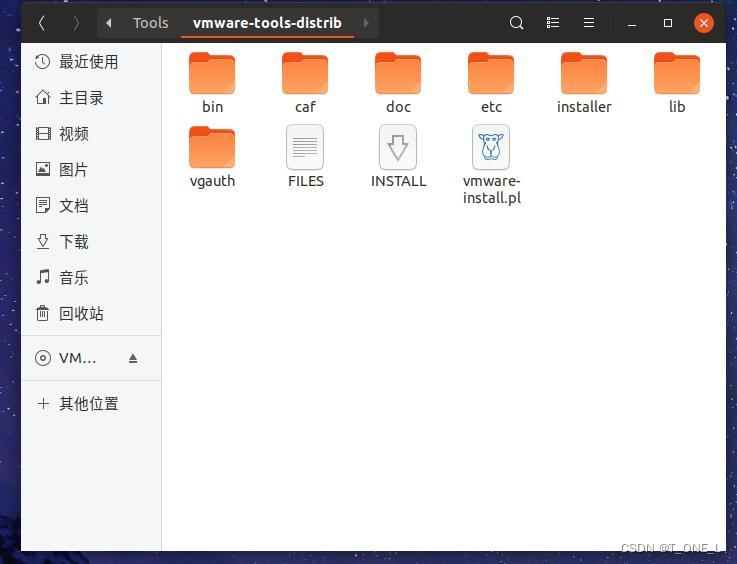Close the file manager window
Viewport: 737px width, 564px height.
point(704,23)
